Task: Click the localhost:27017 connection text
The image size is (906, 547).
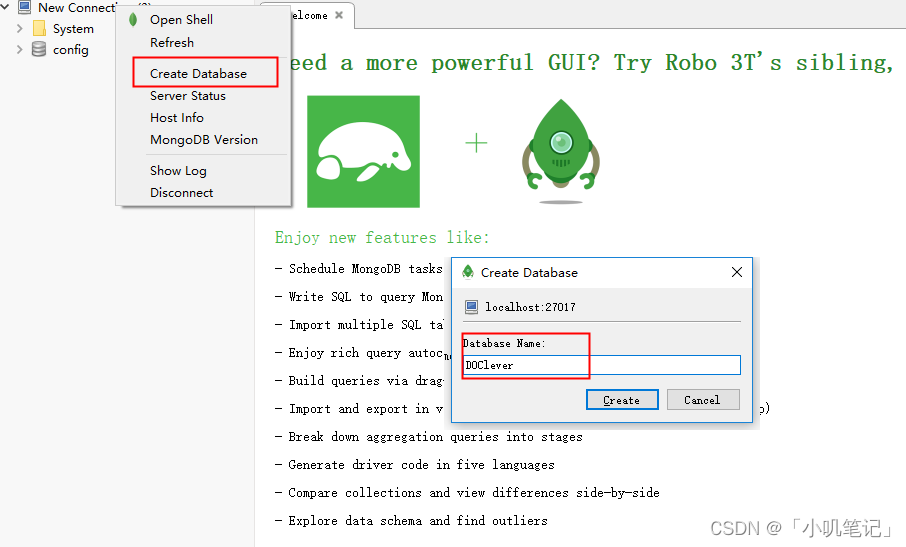Action: (x=530, y=307)
